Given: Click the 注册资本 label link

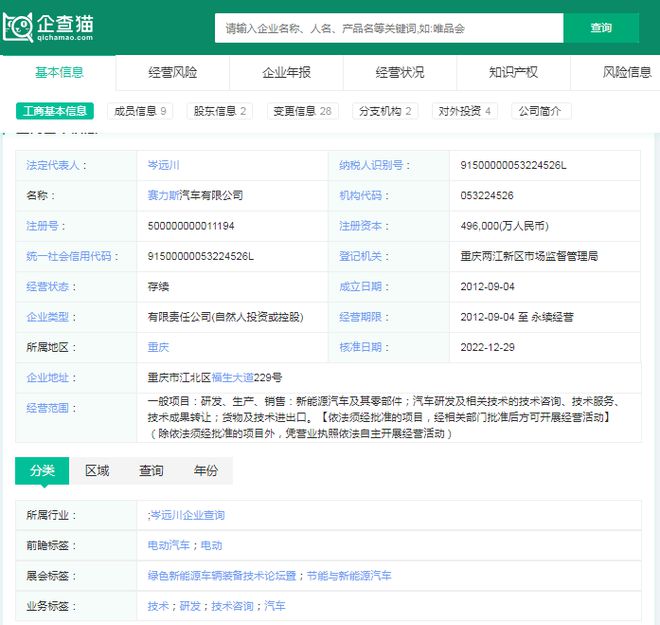Looking at the screenshot, I should (360, 226).
